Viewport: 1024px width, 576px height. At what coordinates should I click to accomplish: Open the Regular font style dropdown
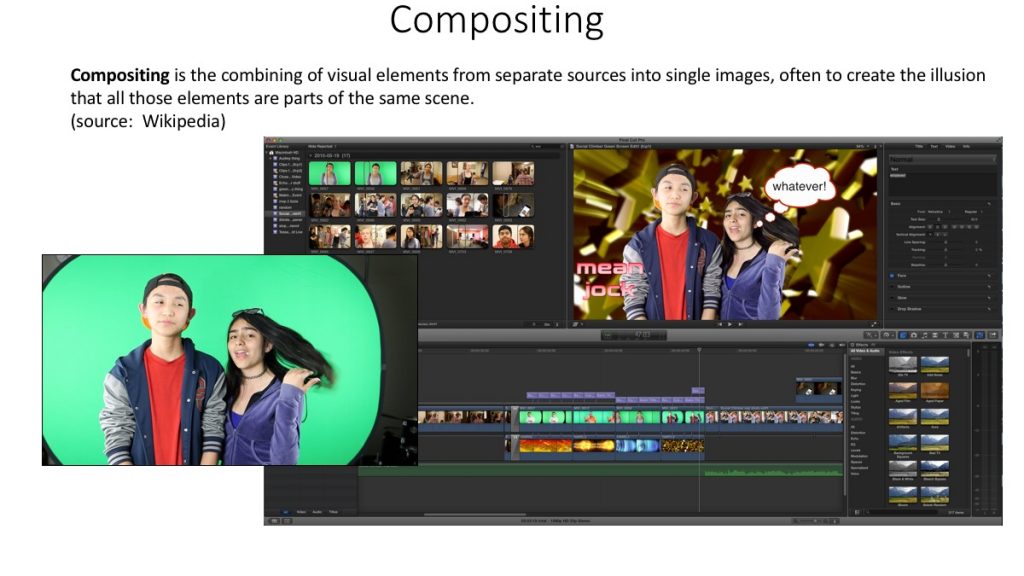pyautogui.click(x=974, y=212)
